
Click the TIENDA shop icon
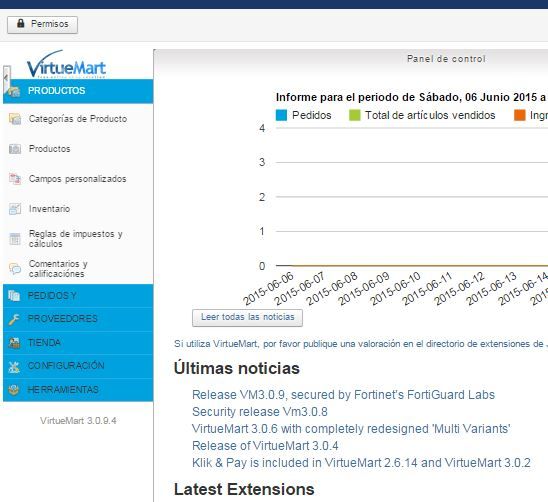point(14,343)
